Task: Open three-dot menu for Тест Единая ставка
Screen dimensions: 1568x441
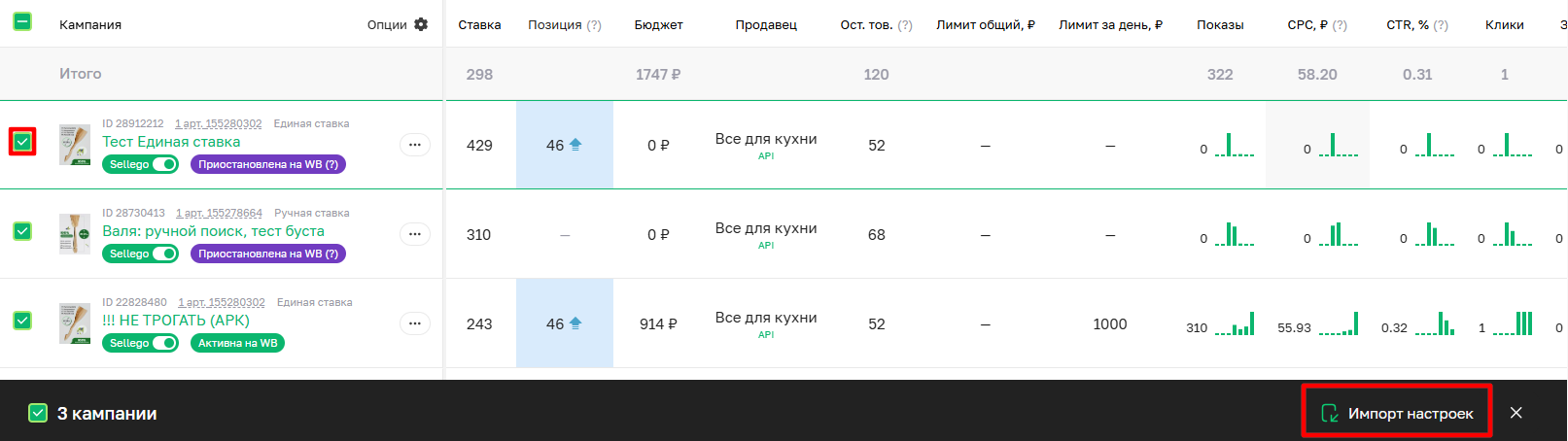Action: coord(415,145)
